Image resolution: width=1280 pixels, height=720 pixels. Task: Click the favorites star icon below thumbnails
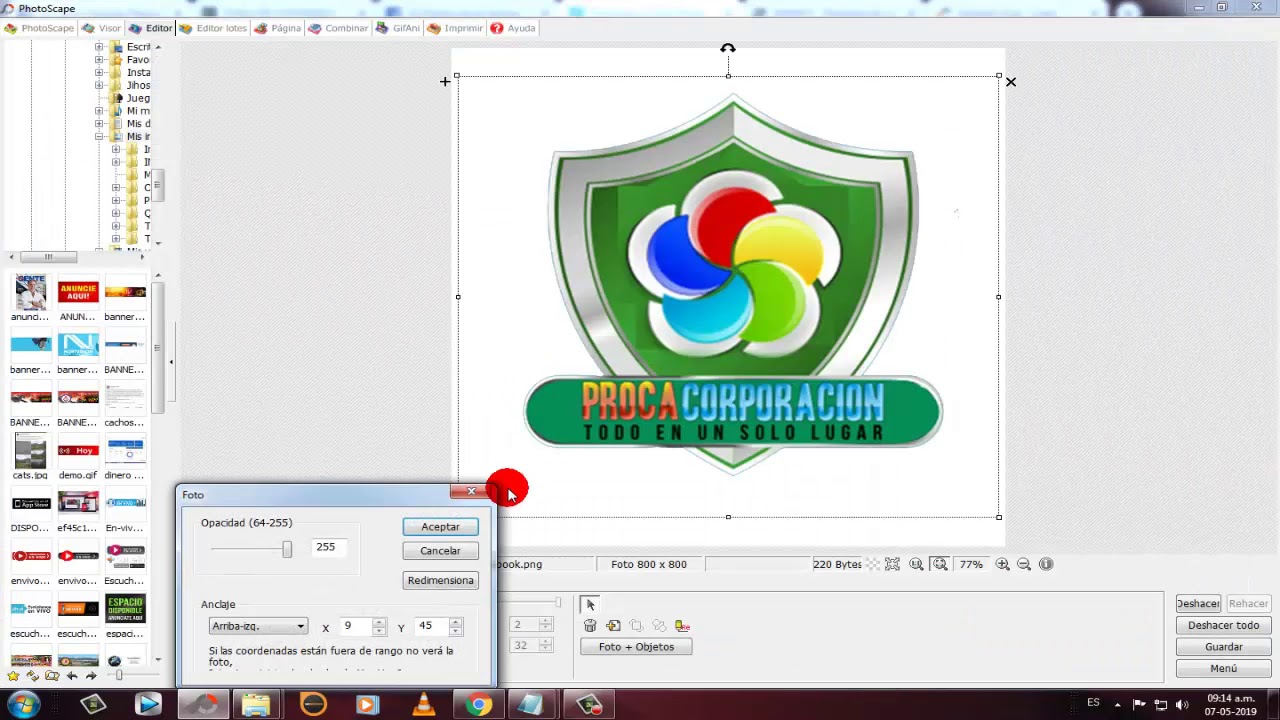pyautogui.click(x=13, y=676)
